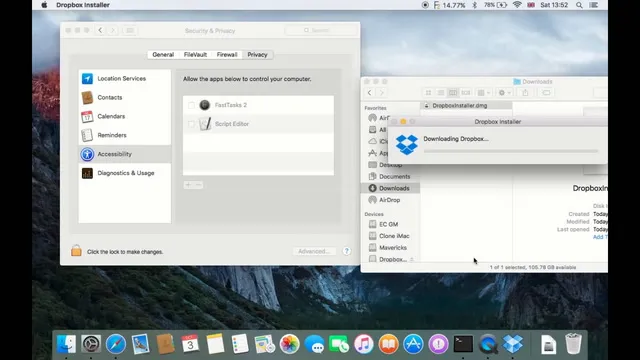Click the Bluetooth icon in menu bar
This screenshot has width=640, height=360.
(x=474, y=5)
